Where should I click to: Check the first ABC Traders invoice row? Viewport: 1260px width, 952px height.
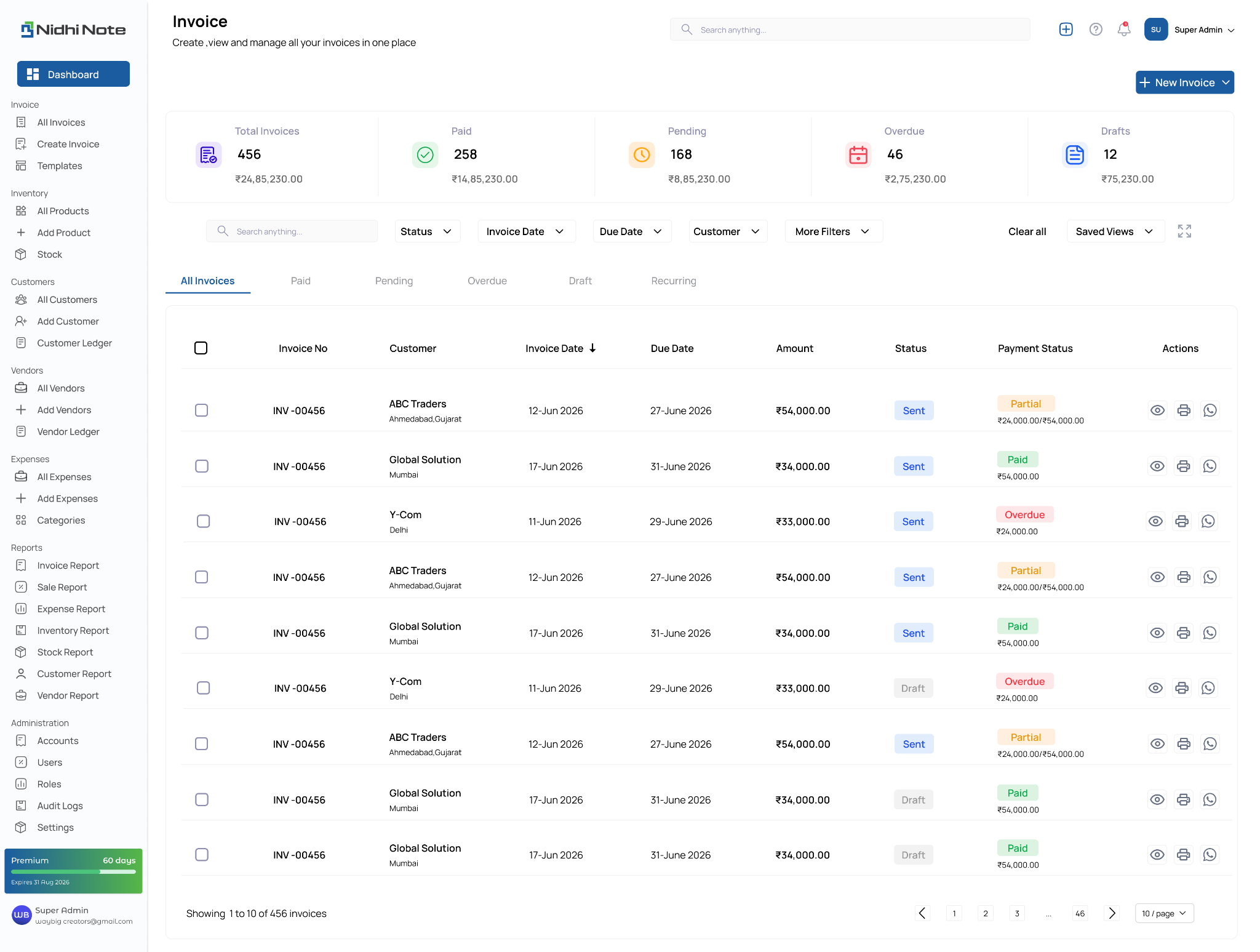click(x=201, y=410)
